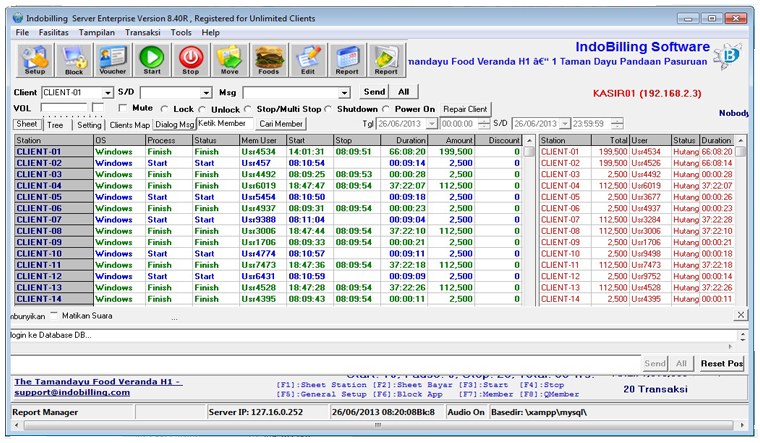Screen dimensions: 760x443
Task: Adjust the 00:00:00 time spinner
Action: coord(484,124)
